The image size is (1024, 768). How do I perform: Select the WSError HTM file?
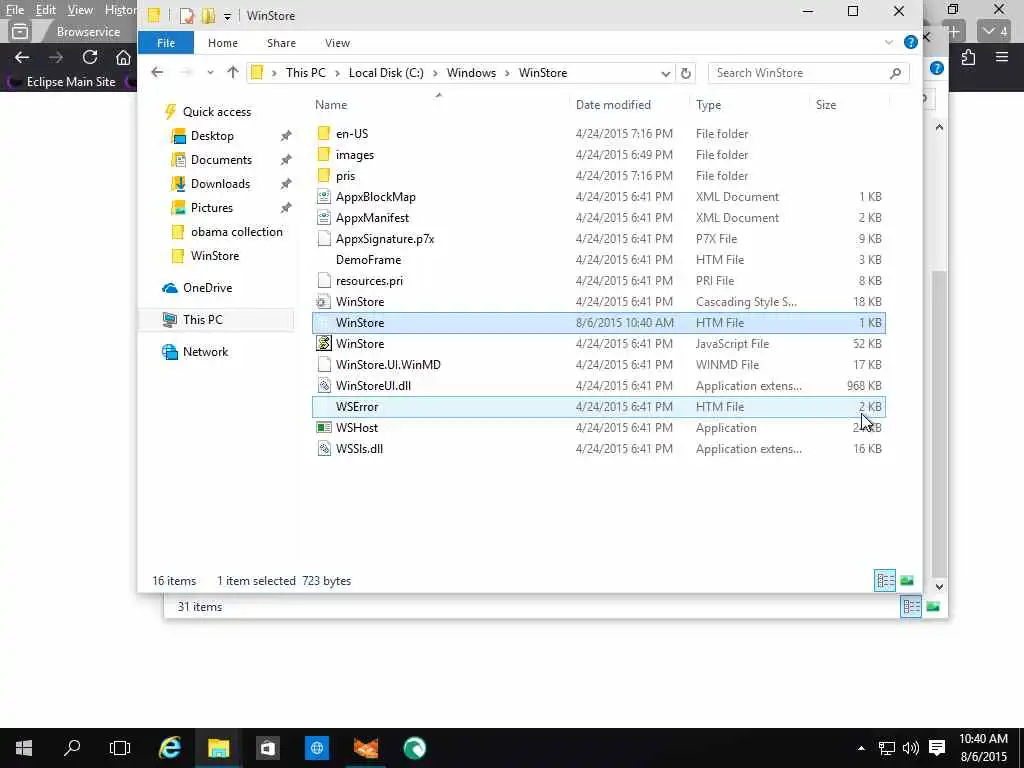coord(599,407)
